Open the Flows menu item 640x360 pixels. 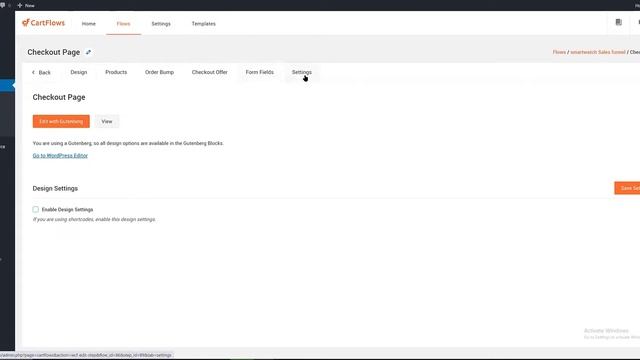point(123,24)
